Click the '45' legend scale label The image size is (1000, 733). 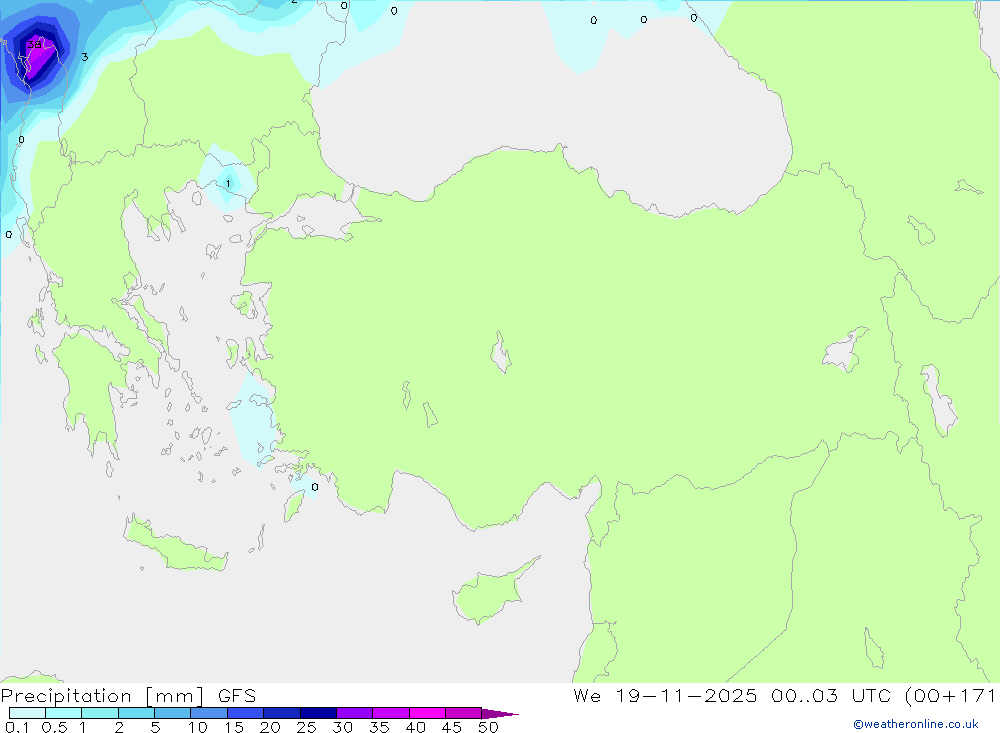pyautogui.click(x=452, y=727)
